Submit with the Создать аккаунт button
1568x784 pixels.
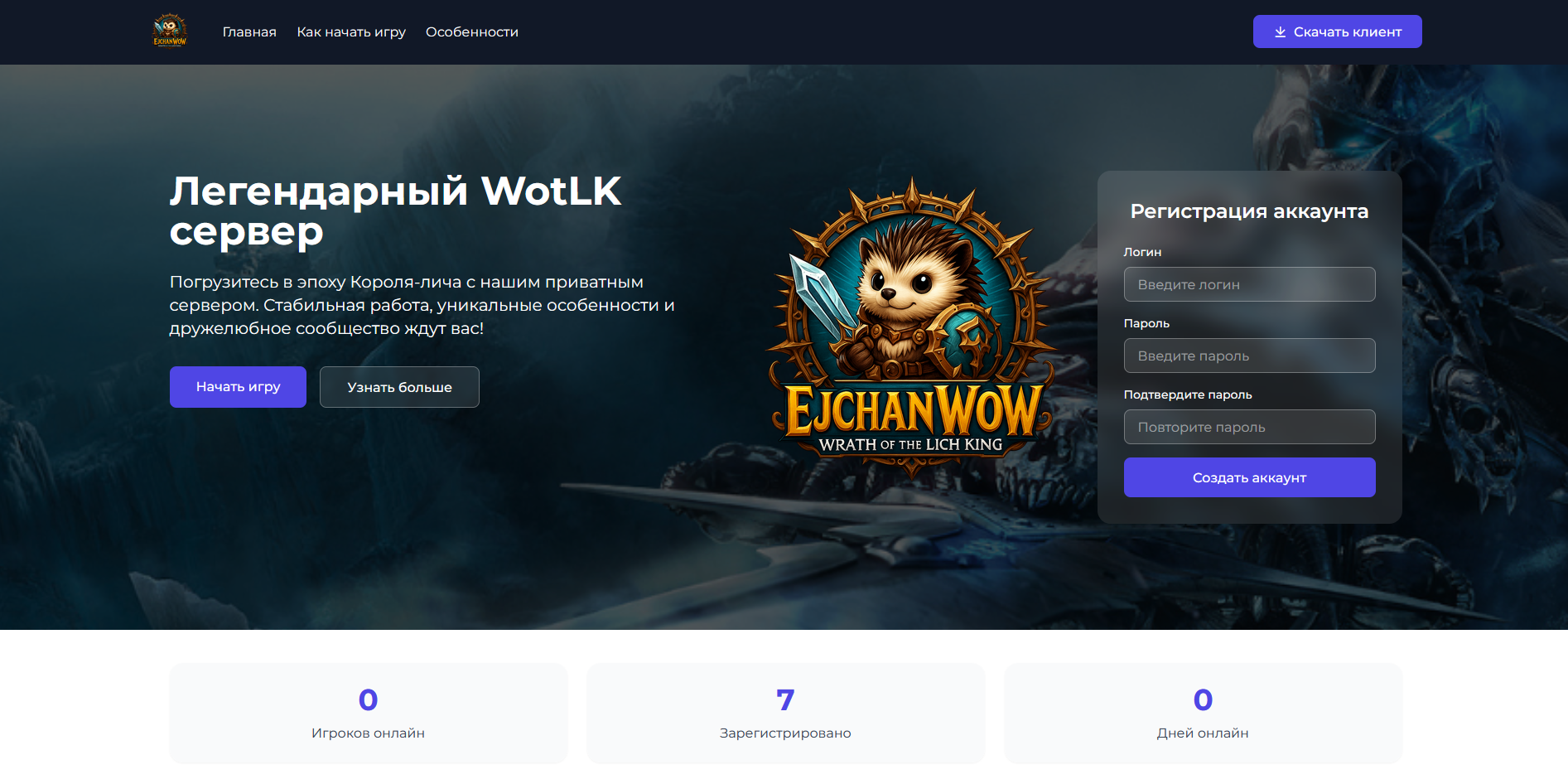(x=1249, y=477)
